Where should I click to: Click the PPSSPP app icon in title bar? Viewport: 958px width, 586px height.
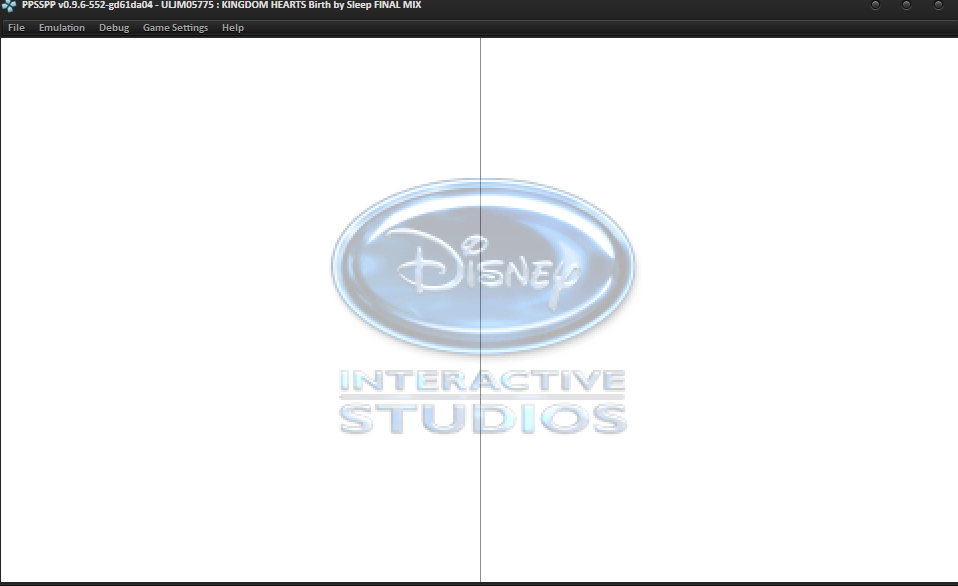point(9,6)
